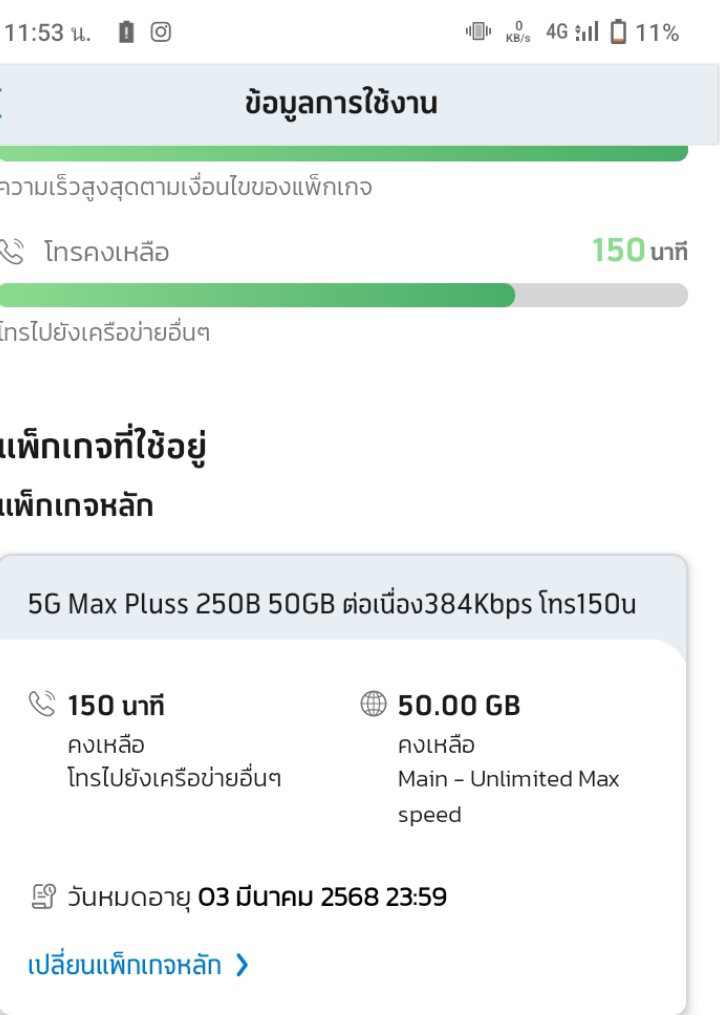Select the 5G Max Pluss package title
The height and width of the screenshot is (1015, 720).
[332, 604]
